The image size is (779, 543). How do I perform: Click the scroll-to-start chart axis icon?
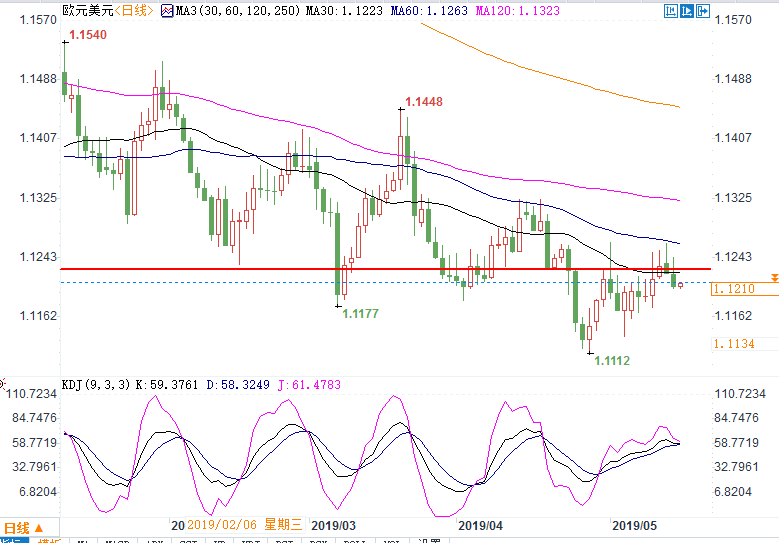click(671, 11)
